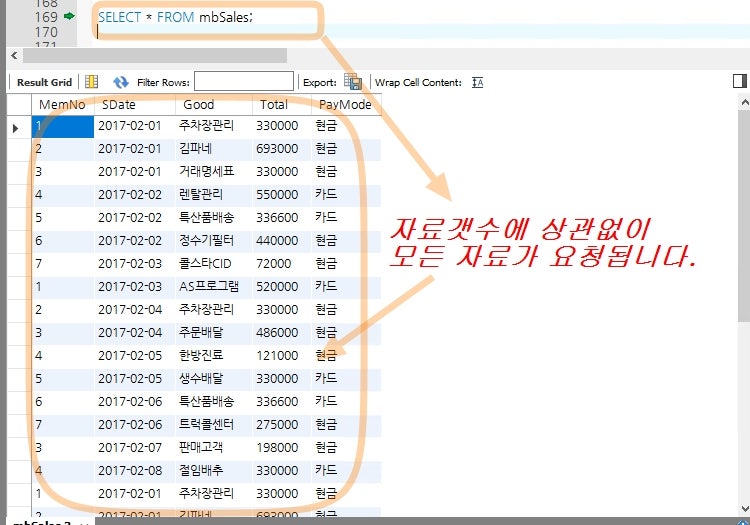The width and height of the screenshot is (750, 525).
Task: Select PayMode 현금 in 거래명세표 row
Action: [346, 172]
